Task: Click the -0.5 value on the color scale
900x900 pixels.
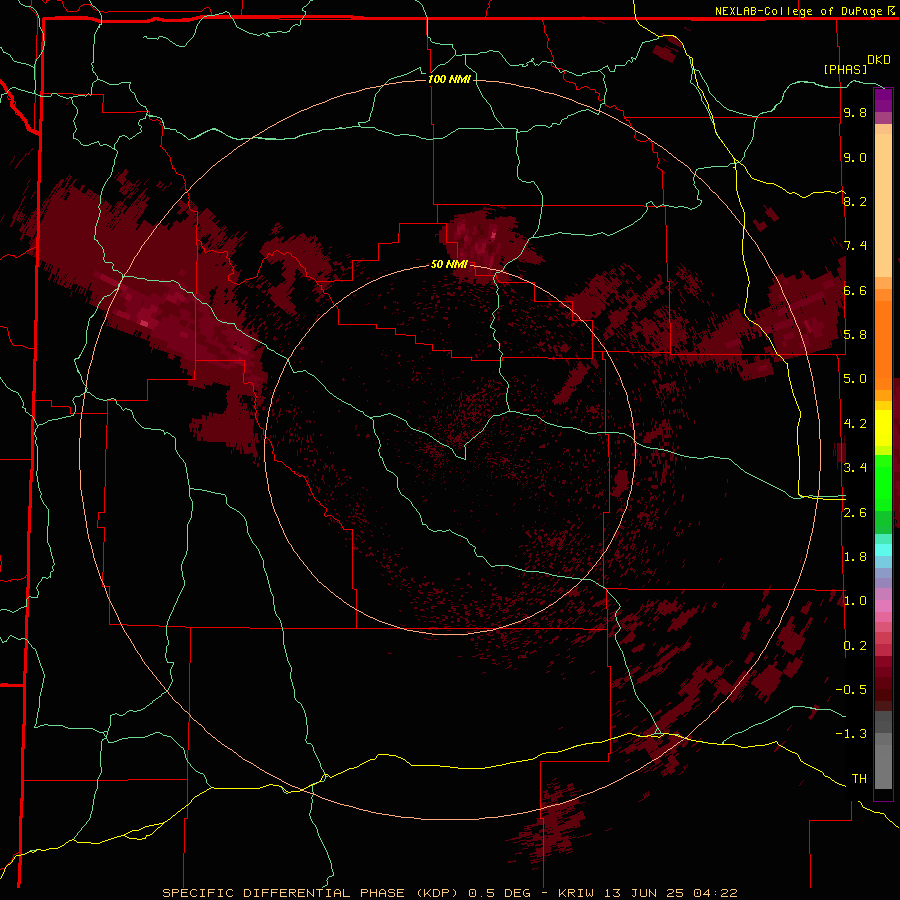Action: coord(851,690)
